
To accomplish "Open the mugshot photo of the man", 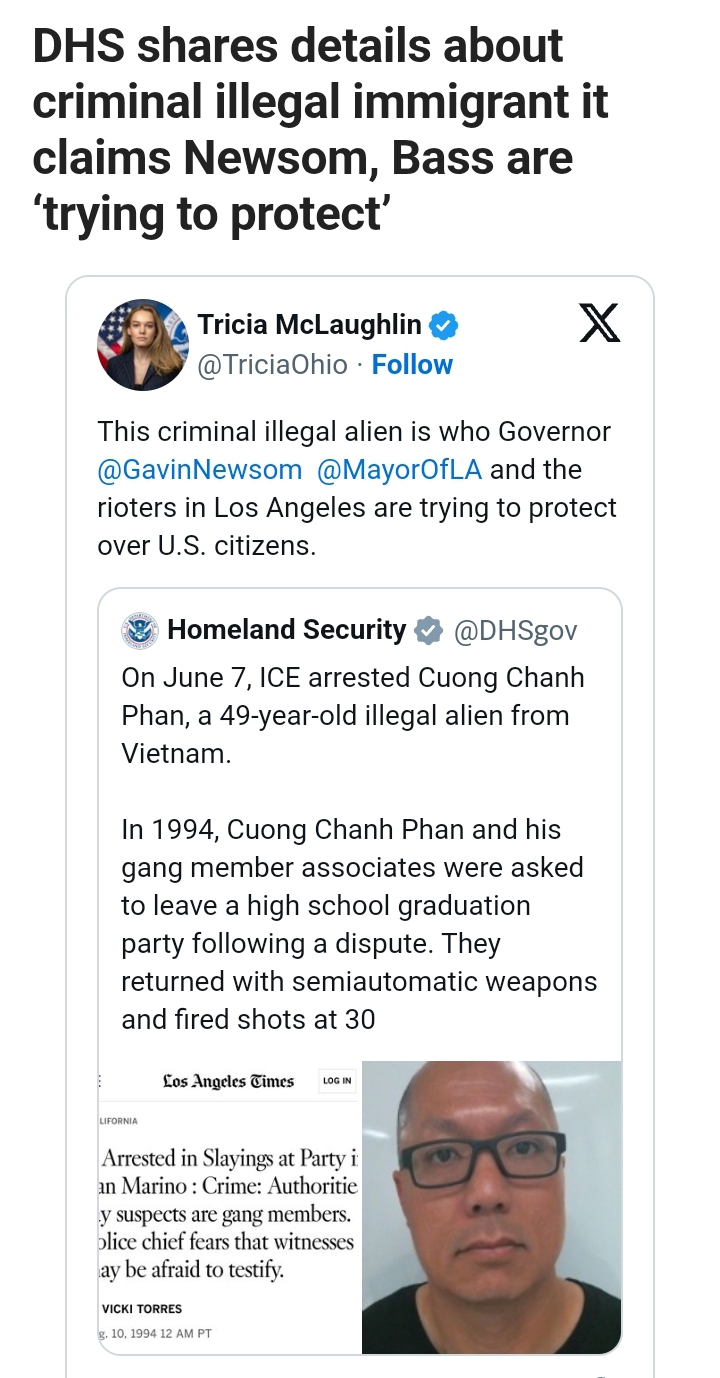I will (x=491, y=1207).
